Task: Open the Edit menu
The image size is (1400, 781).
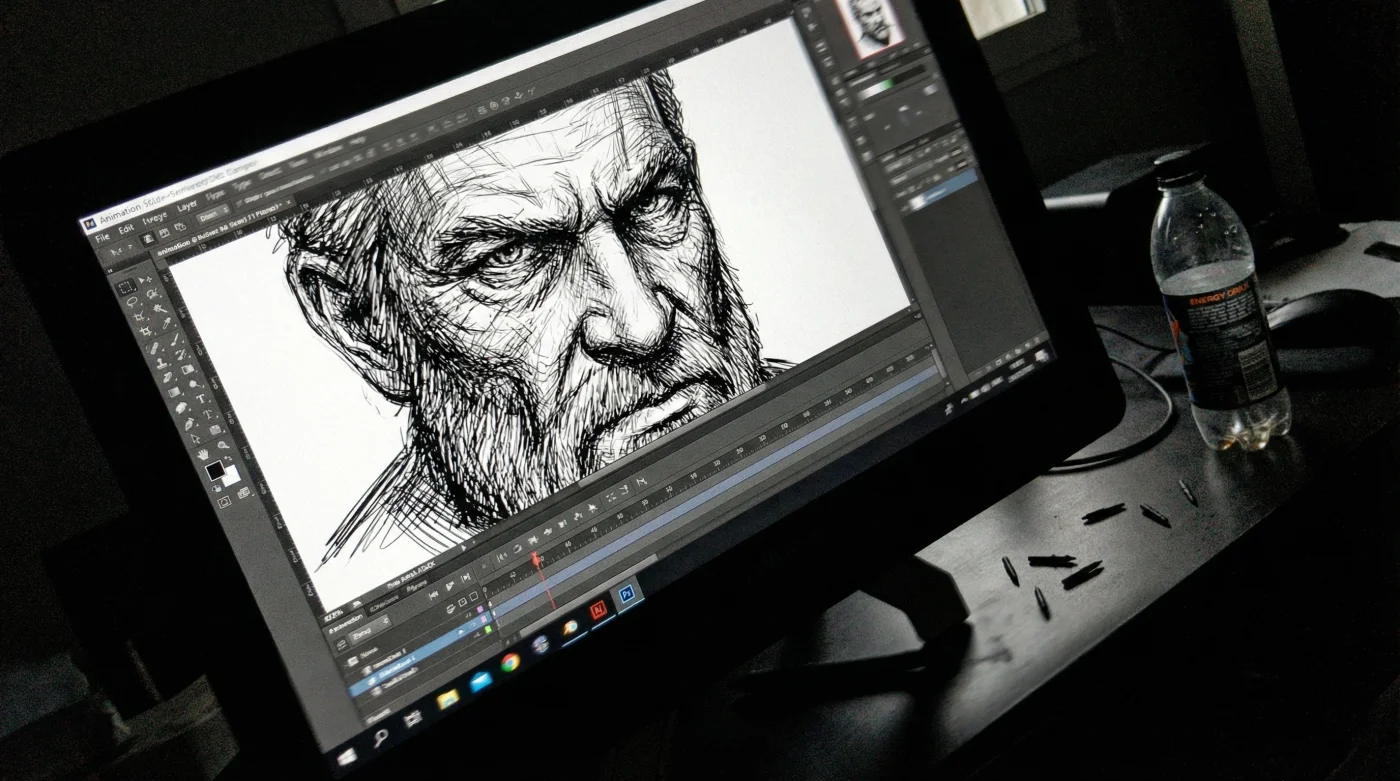Action: (x=126, y=229)
